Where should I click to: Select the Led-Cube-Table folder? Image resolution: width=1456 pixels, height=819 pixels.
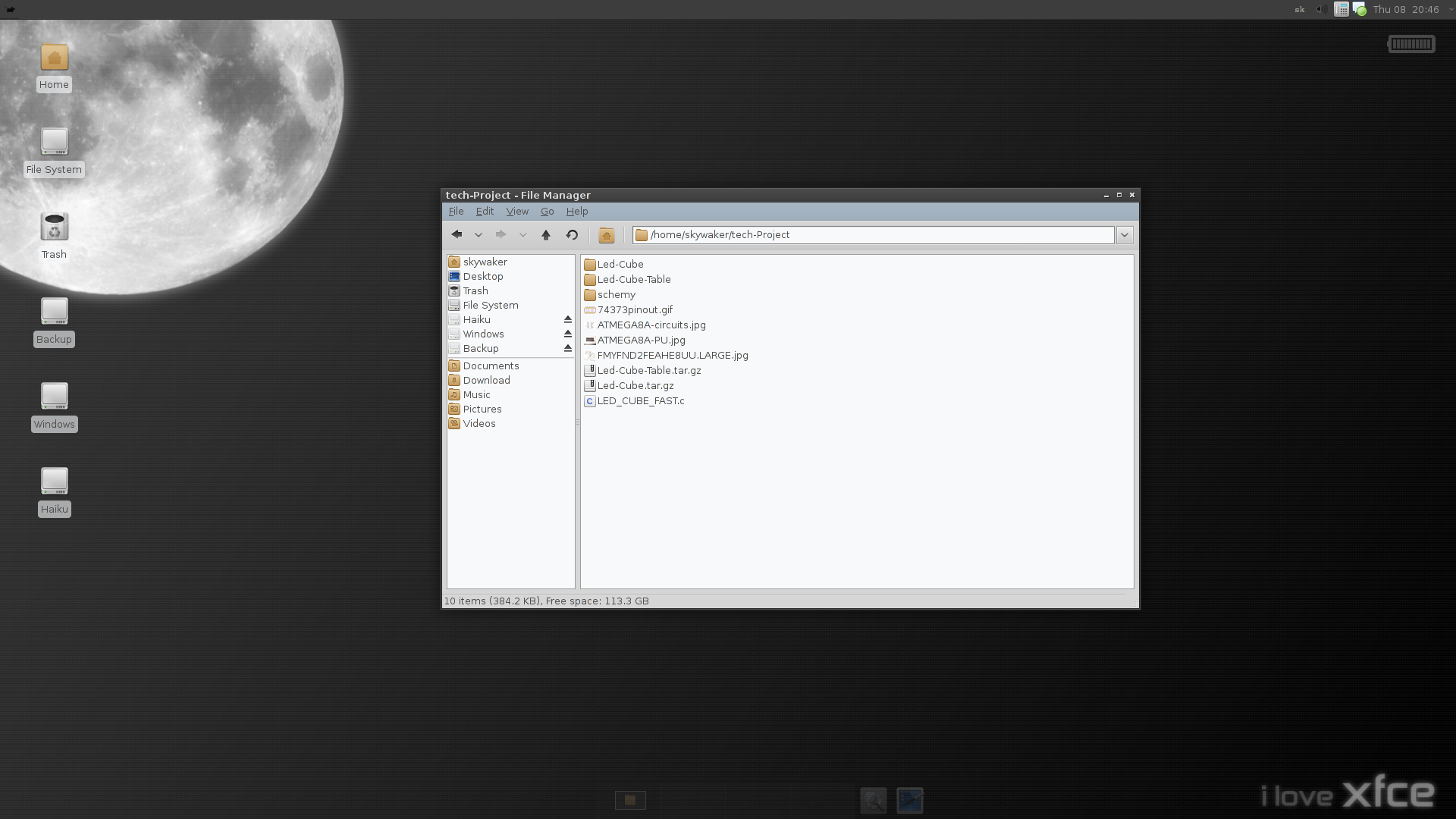(627, 280)
